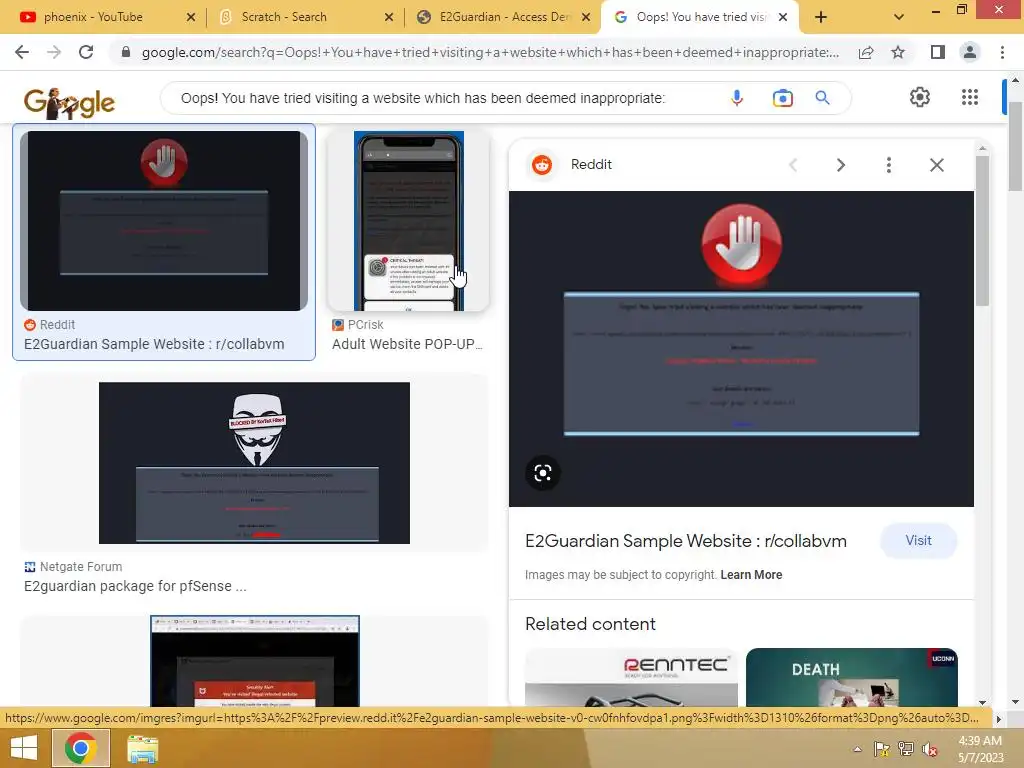Open the Windows Start menu
The image size is (1024, 768).
[24, 748]
